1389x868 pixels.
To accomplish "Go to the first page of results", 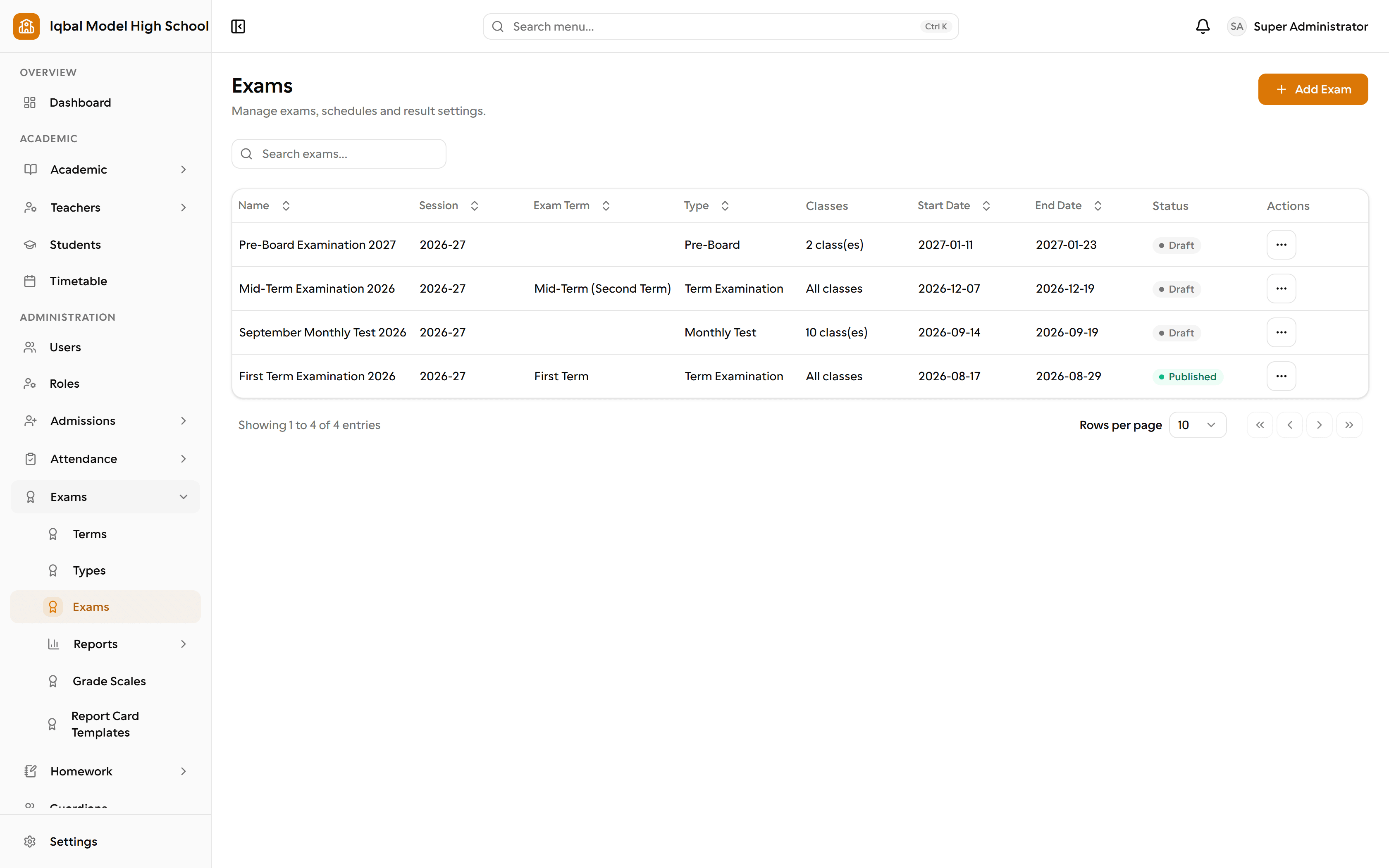I will (x=1260, y=425).
